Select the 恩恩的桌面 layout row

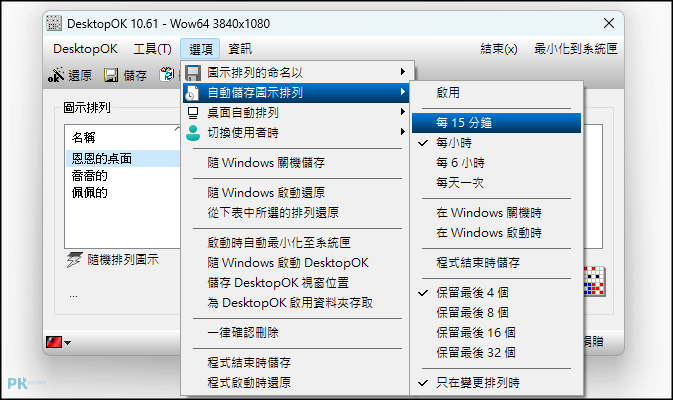pos(123,159)
